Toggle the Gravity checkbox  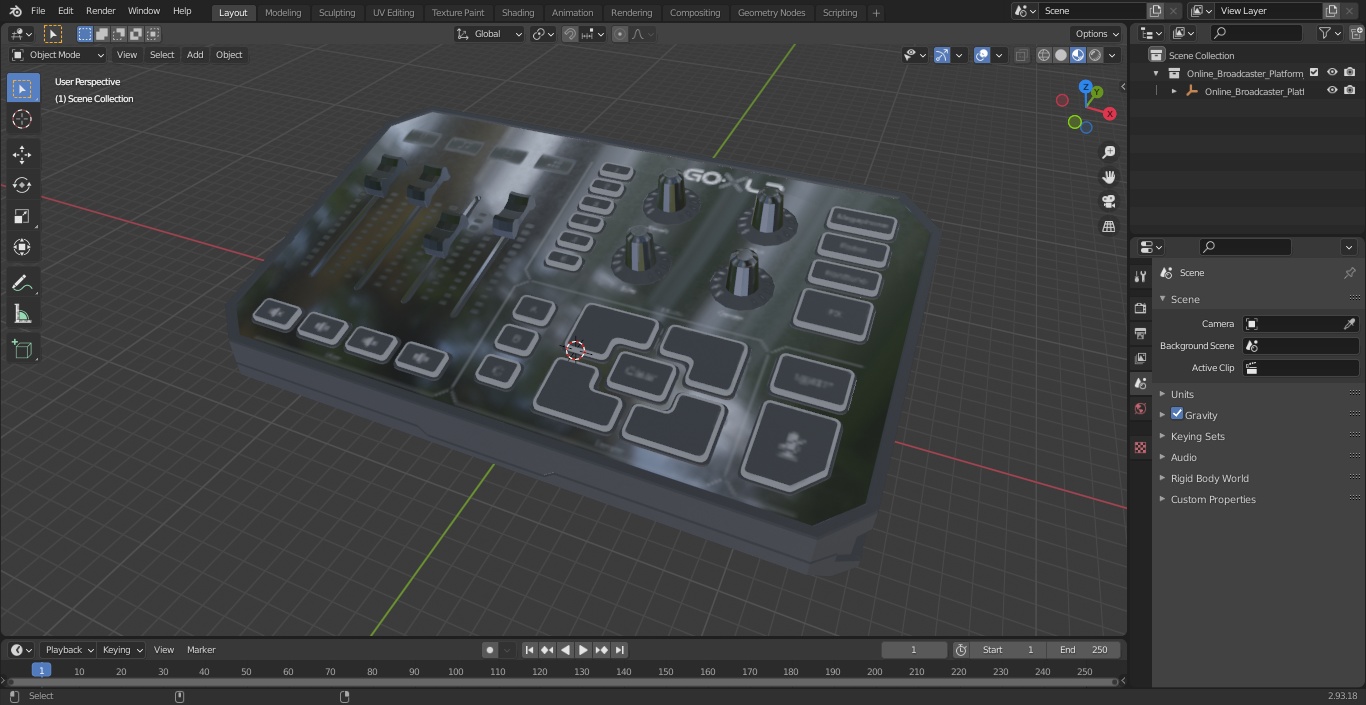(1177, 414)
